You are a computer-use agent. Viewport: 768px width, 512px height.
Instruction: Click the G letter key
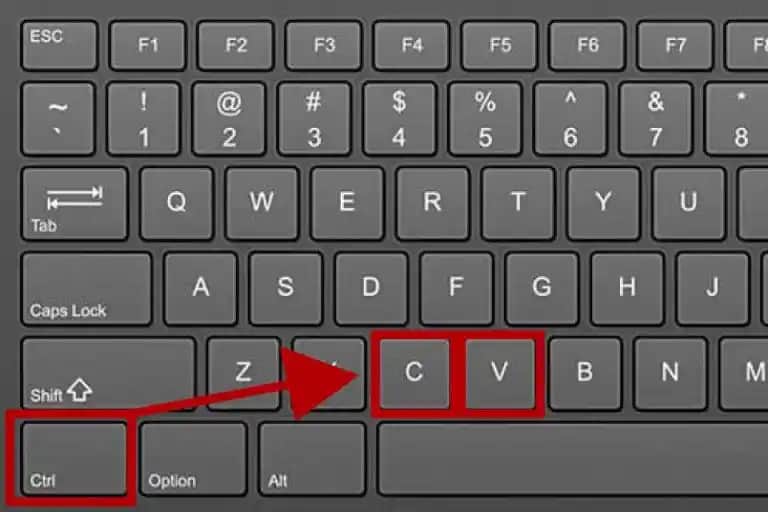[542, 289]
